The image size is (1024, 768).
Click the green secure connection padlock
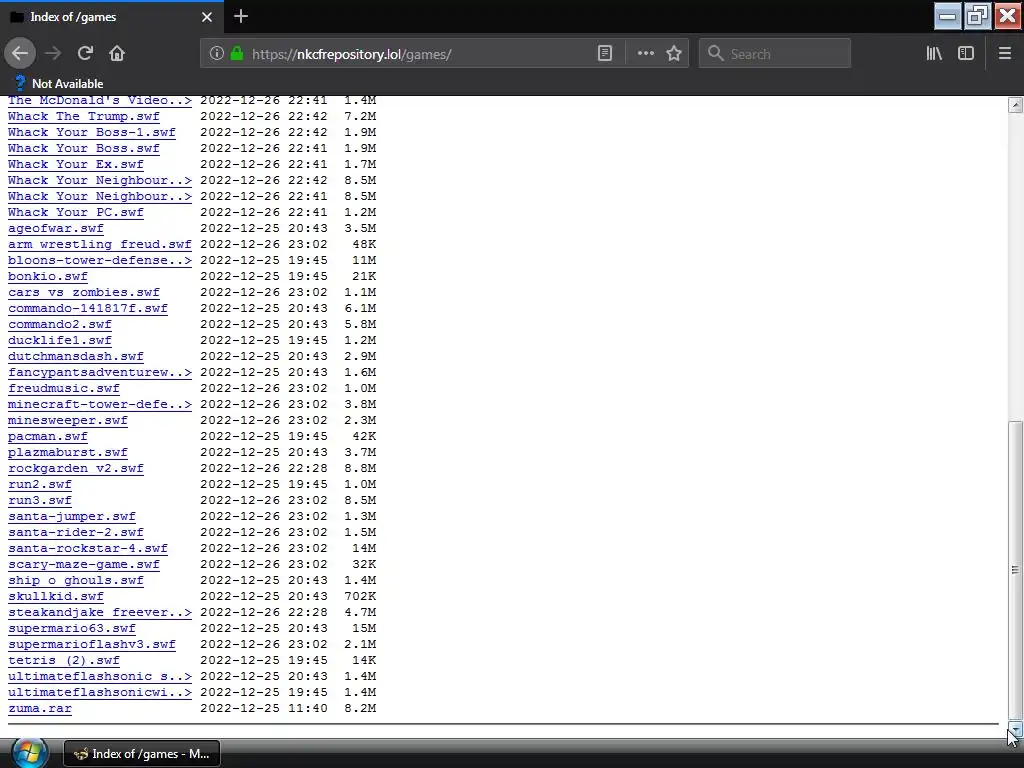click(x=237, y=54)
